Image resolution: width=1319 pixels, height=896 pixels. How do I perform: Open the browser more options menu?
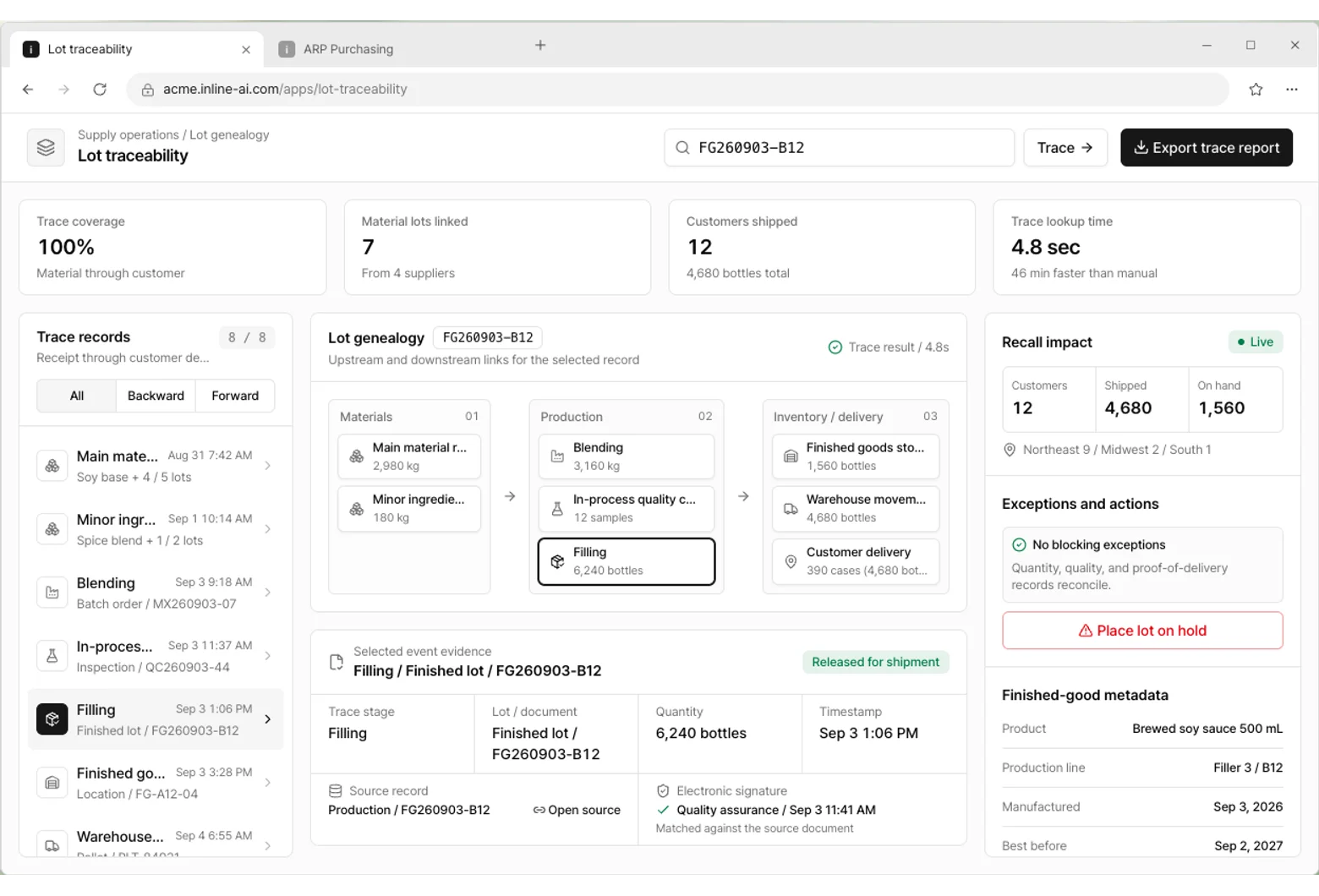[1291, 90]
